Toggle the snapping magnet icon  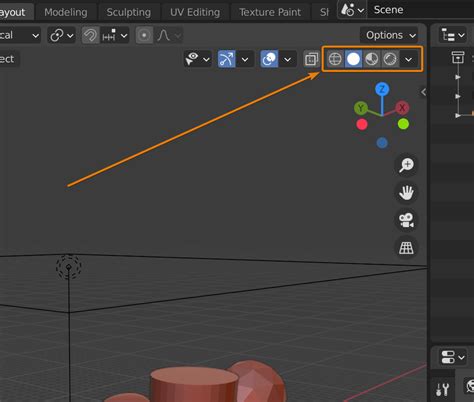[90, 35]
